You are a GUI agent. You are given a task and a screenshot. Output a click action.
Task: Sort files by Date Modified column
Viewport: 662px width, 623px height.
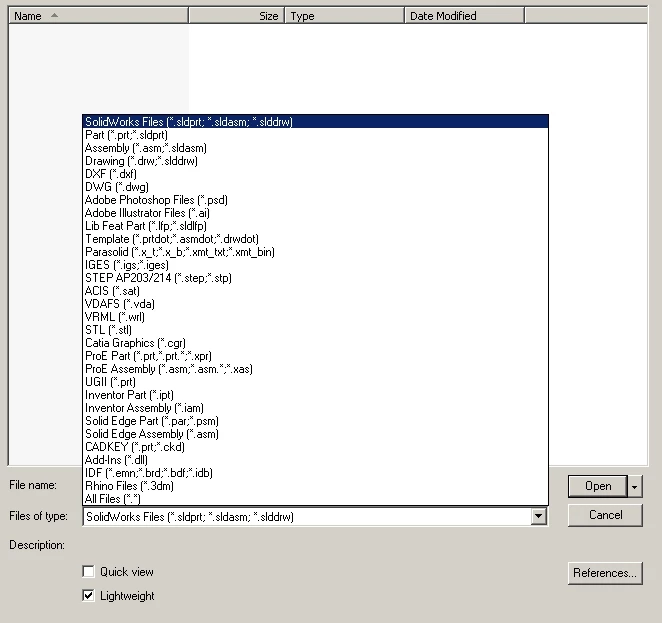click(x=465, y=16)
